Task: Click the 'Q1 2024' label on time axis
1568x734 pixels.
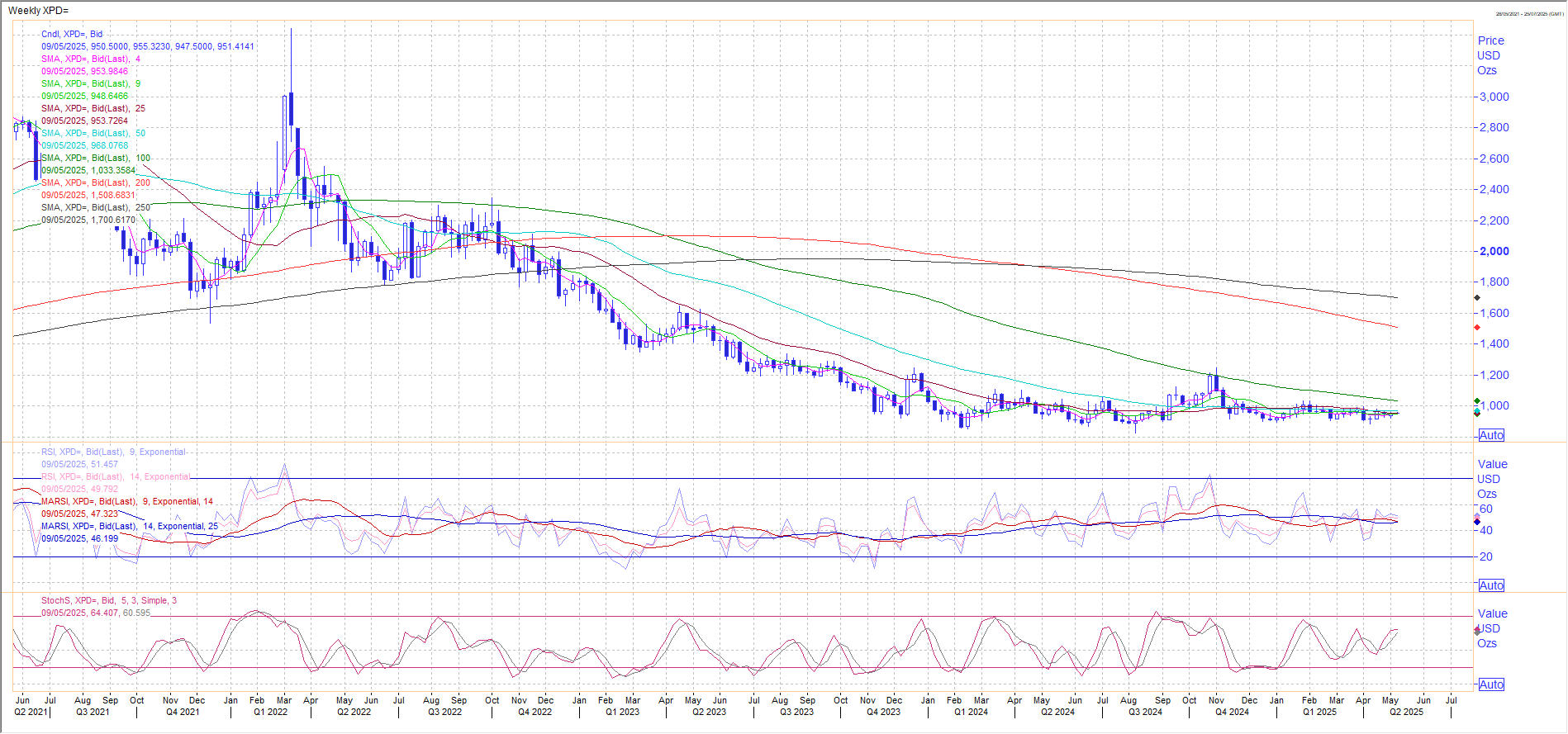Action: coord(971,712)
